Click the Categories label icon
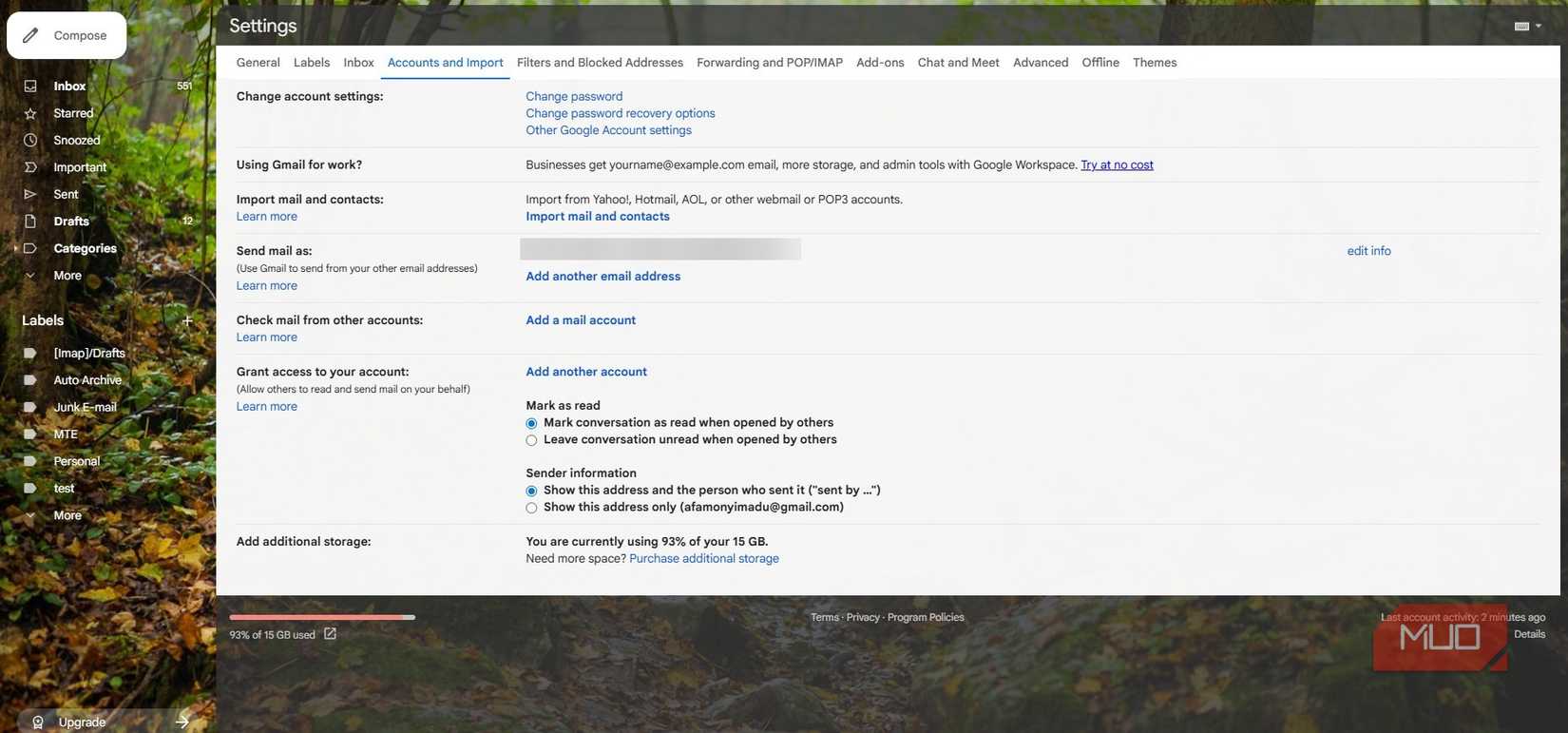Viewport: 1568px width, 733px height. tap(30, 248)
